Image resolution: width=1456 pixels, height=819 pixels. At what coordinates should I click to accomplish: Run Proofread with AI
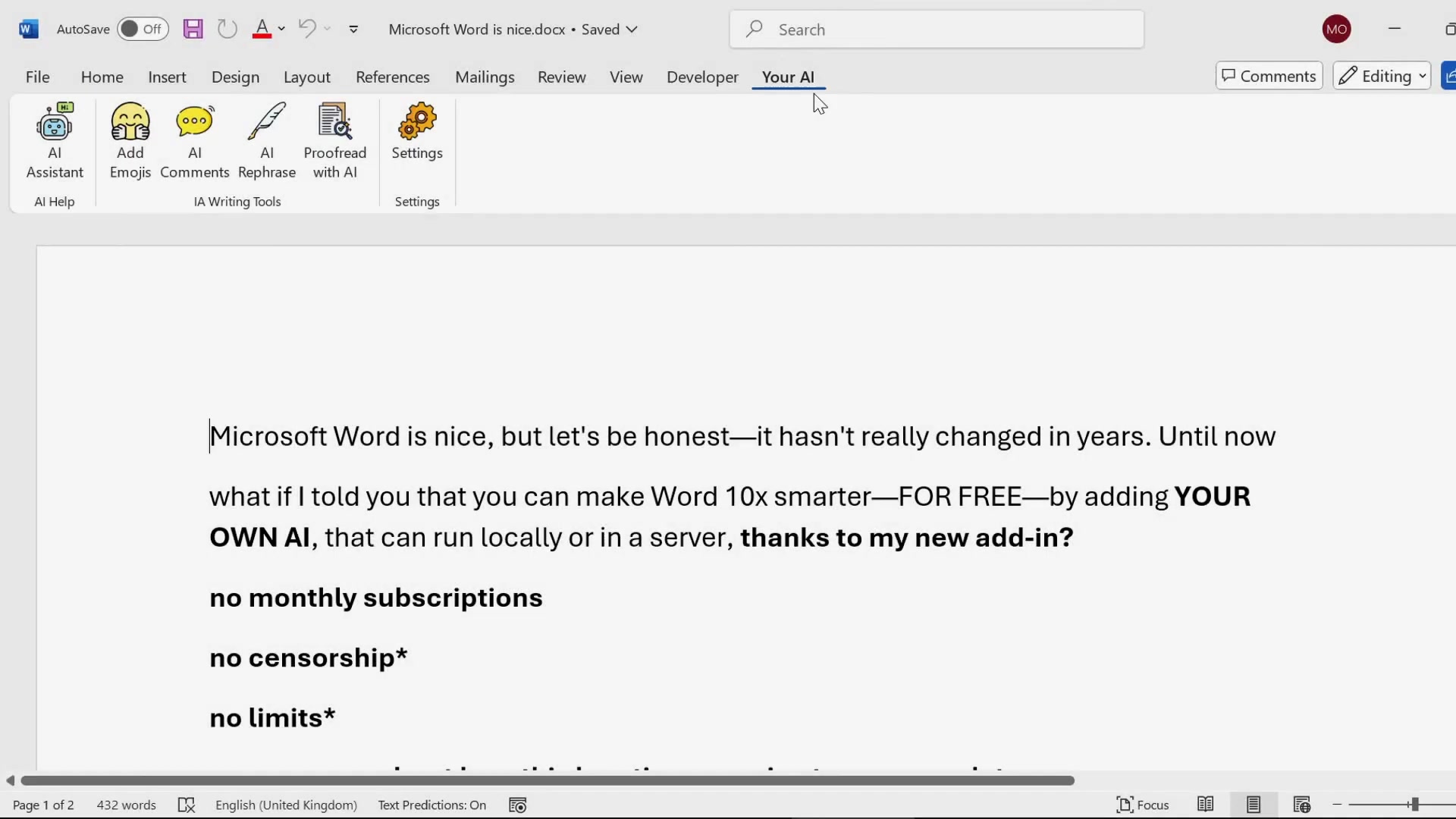click(335, 141)
